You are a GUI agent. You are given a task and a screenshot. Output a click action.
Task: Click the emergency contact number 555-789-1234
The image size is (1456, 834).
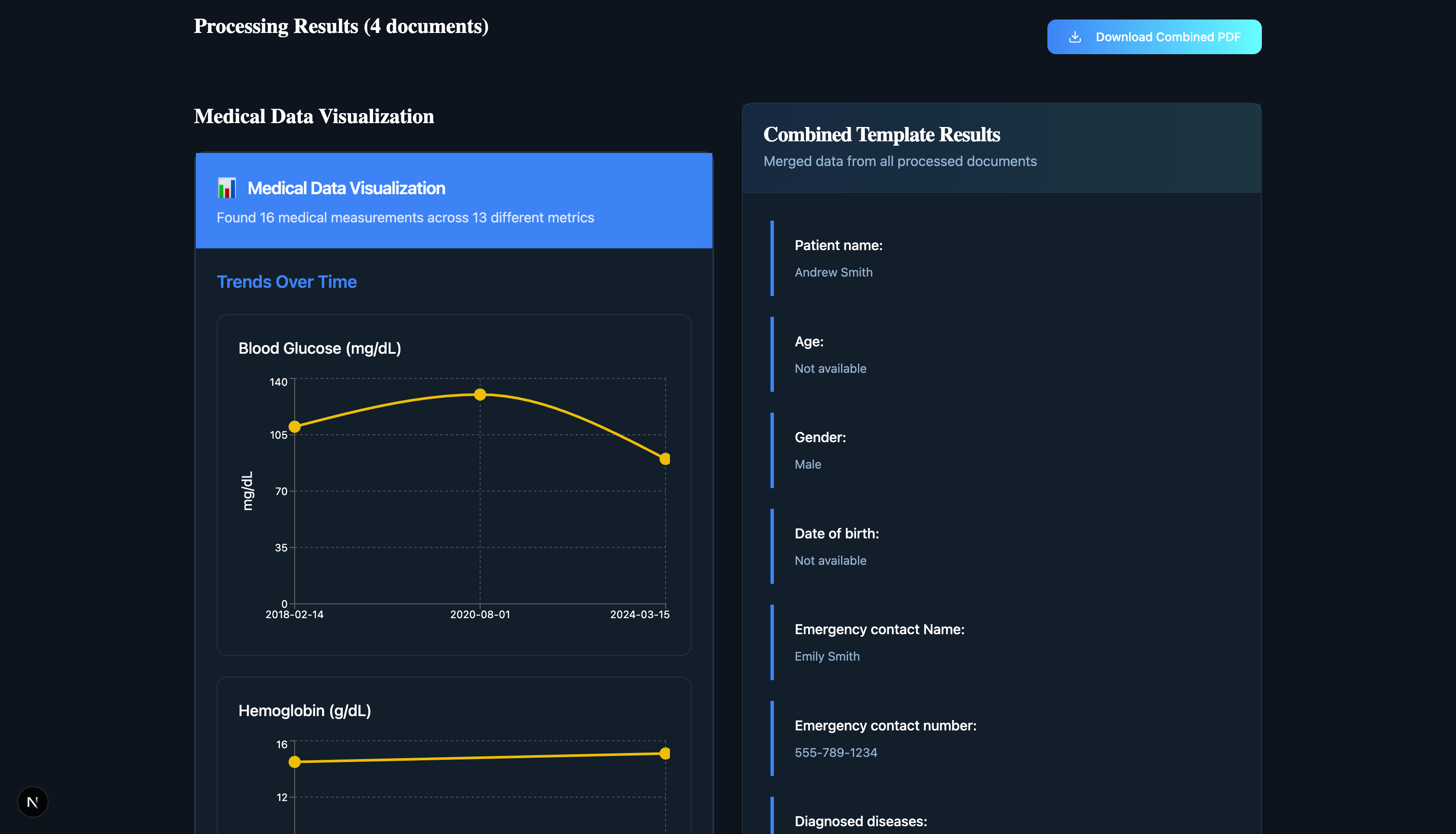835,752
